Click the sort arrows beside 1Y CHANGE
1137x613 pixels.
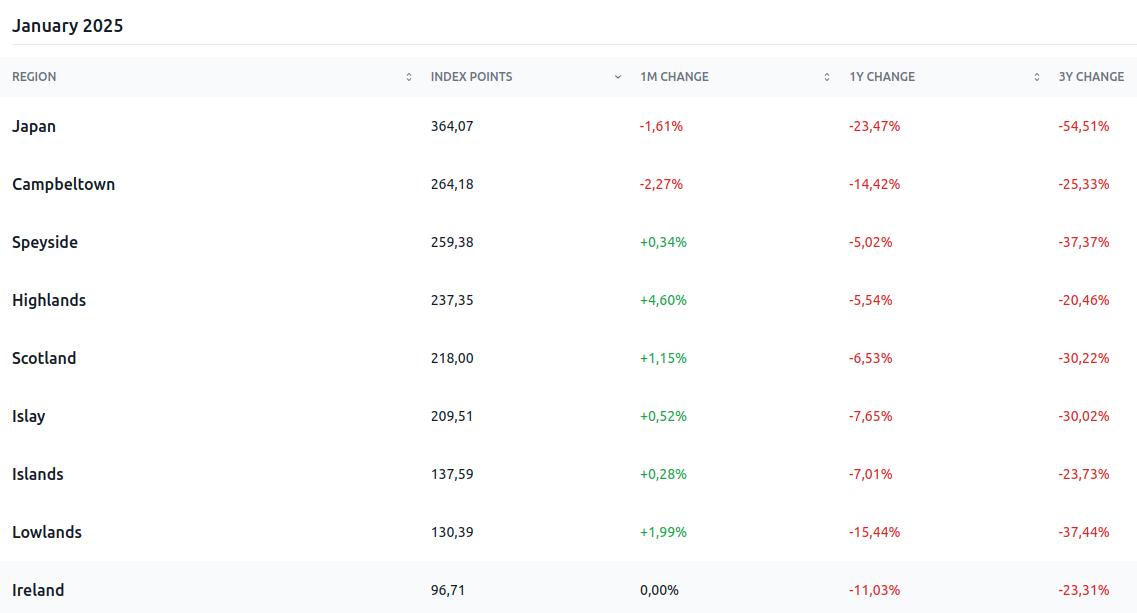coord(1036,77)
